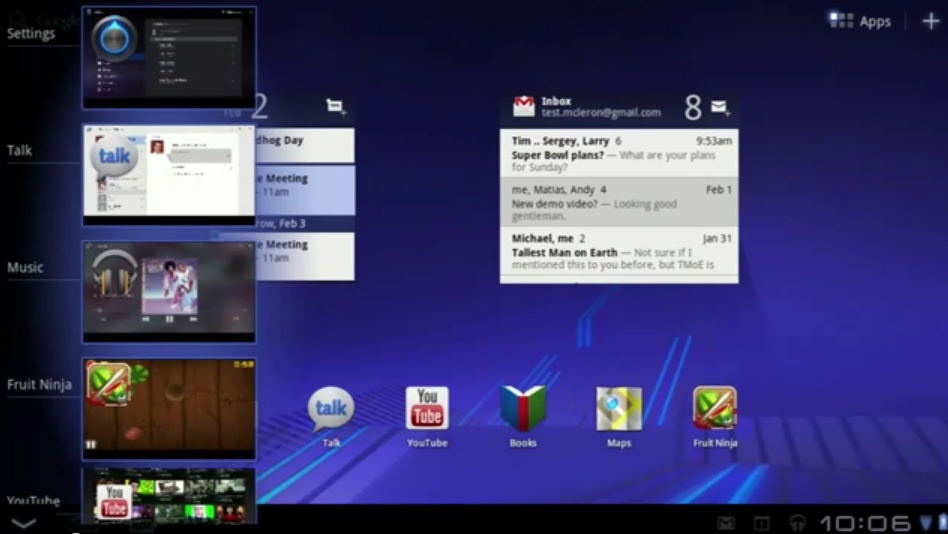Tap the headphones notification icon in system bar

pos(797,522)
